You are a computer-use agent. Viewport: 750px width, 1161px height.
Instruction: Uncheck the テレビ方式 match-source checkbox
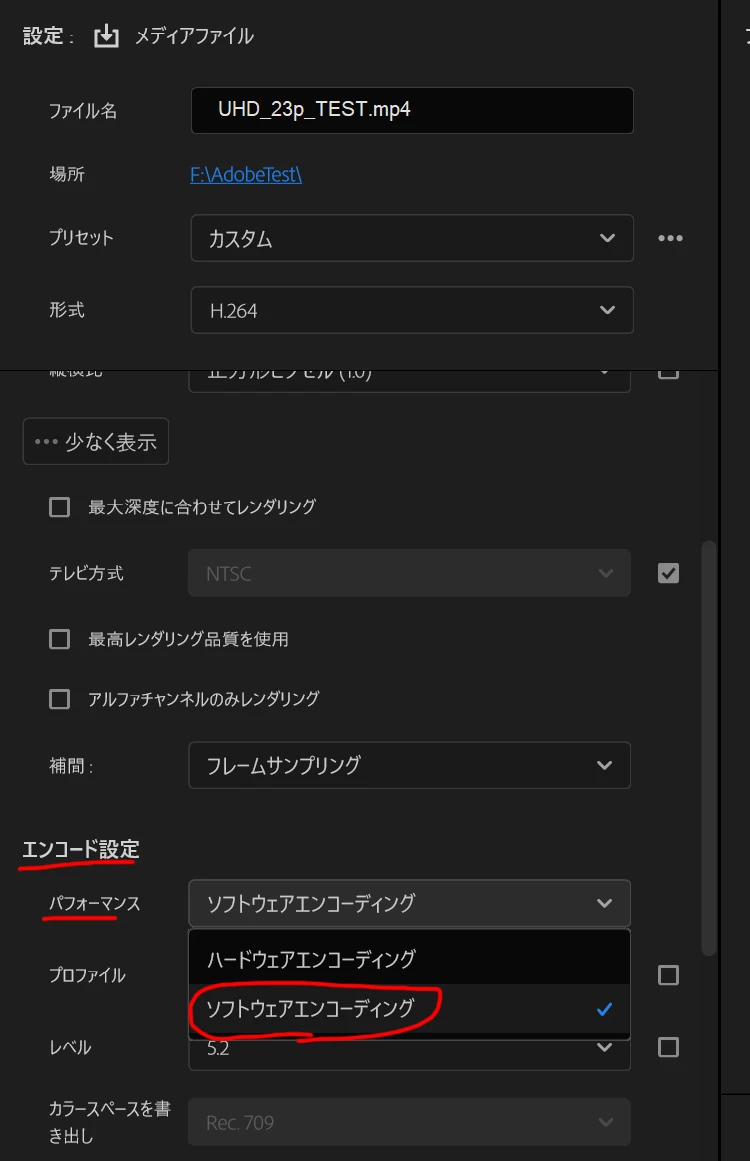click(x=669, y=573)
